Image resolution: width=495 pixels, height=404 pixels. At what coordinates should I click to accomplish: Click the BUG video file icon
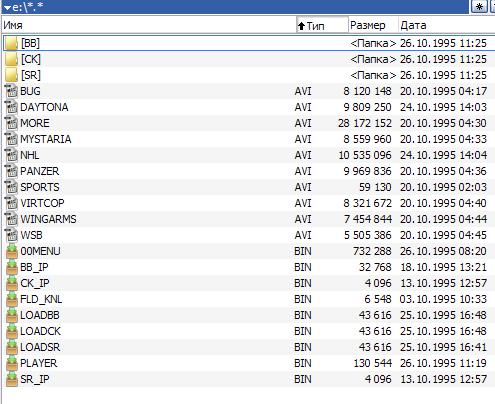[11, 91]
